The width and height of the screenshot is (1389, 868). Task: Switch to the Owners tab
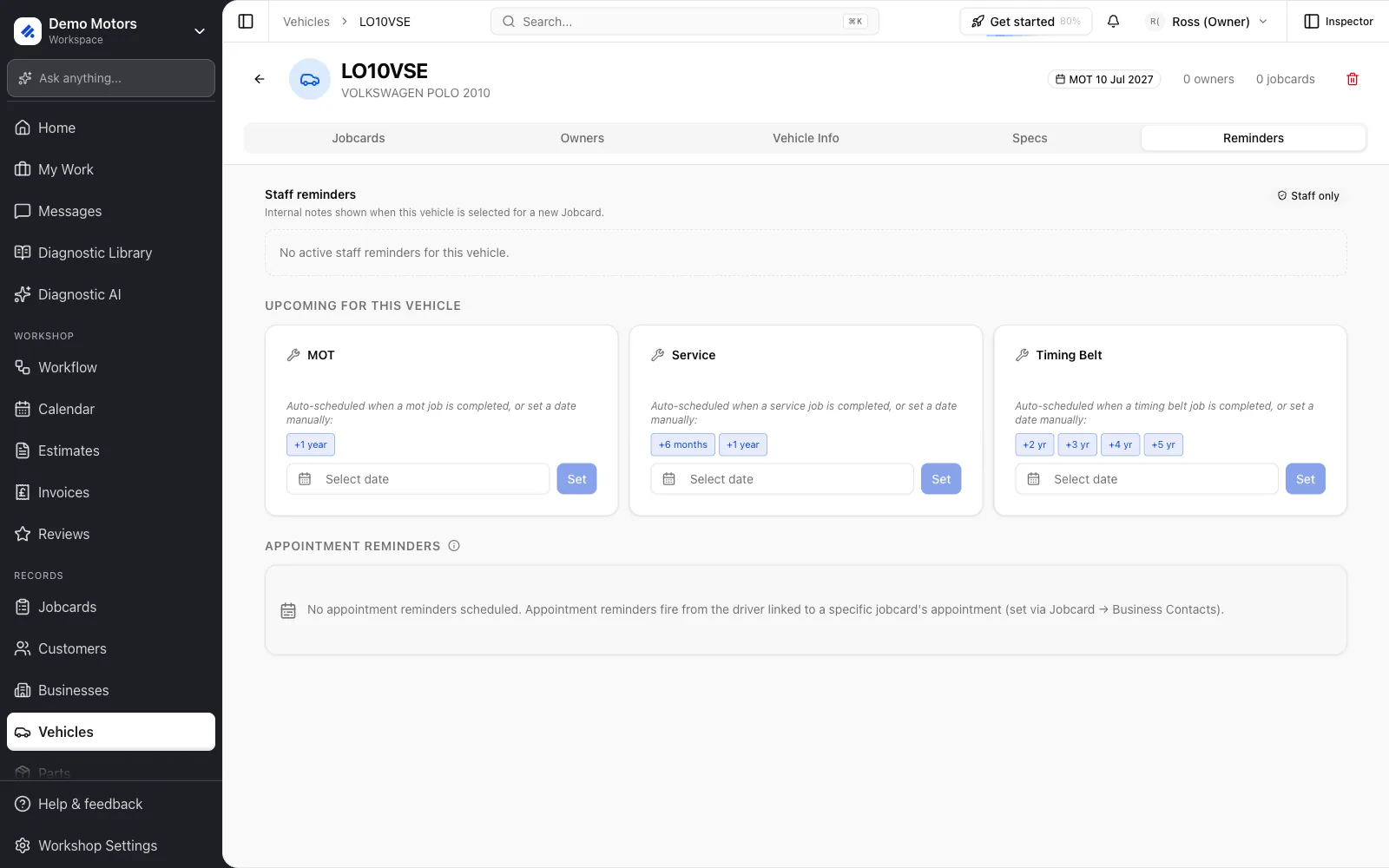tap(583, 138)
